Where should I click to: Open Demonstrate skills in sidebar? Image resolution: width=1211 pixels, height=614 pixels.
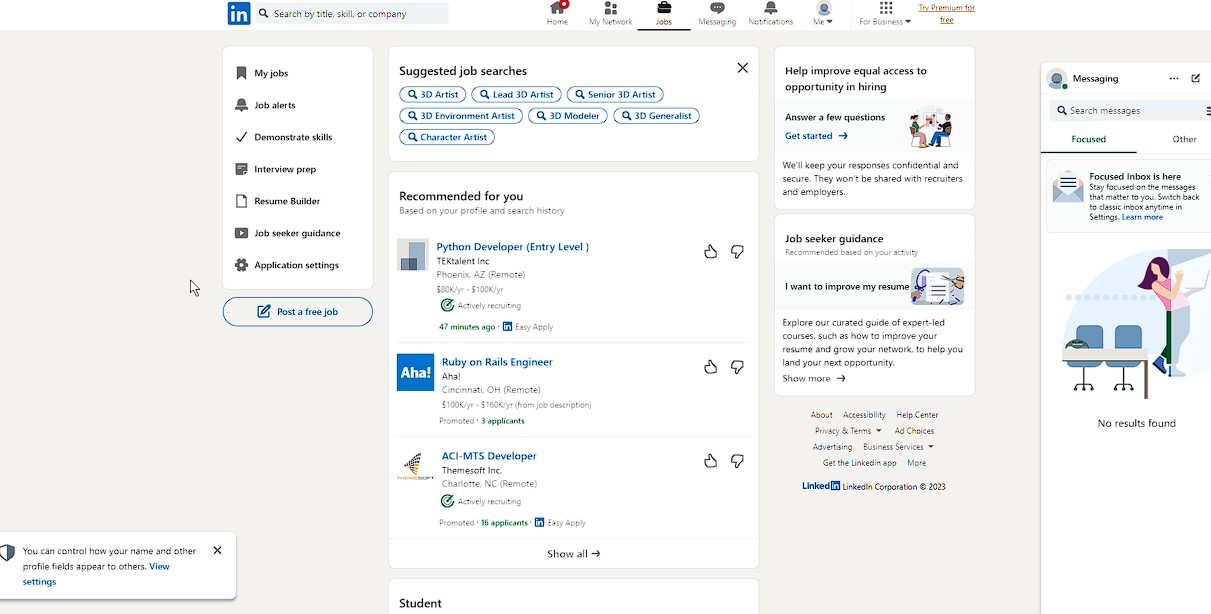[293, 137]
